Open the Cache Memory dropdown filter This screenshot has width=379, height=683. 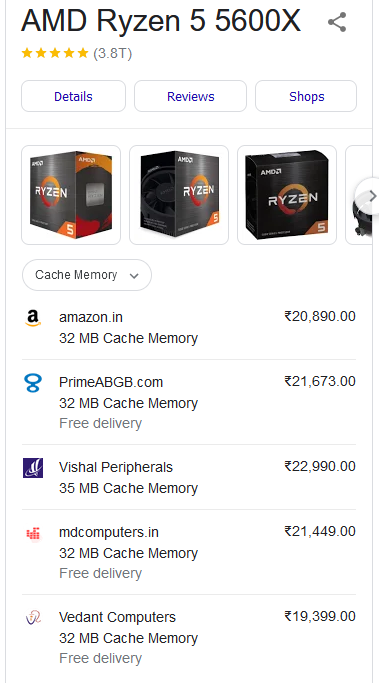point(87,275)
